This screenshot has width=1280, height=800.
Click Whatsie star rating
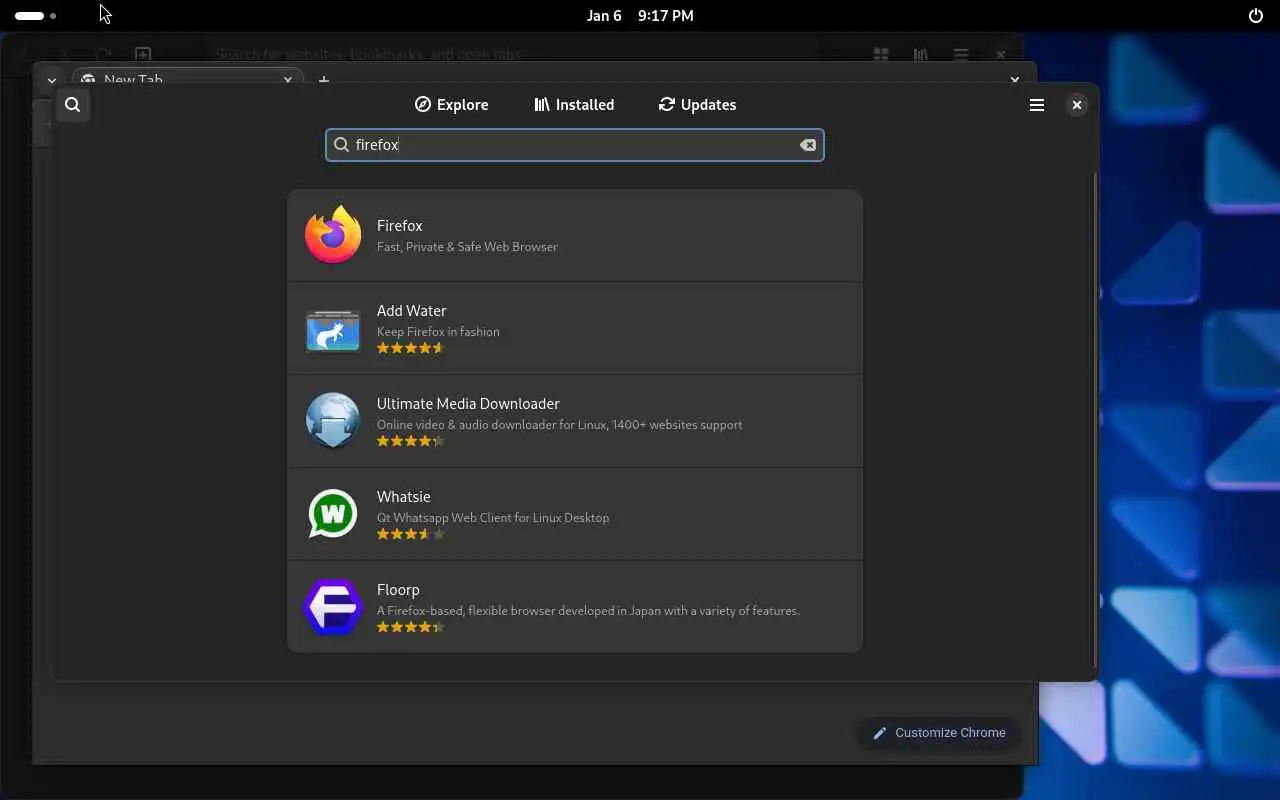coord(410,534)
